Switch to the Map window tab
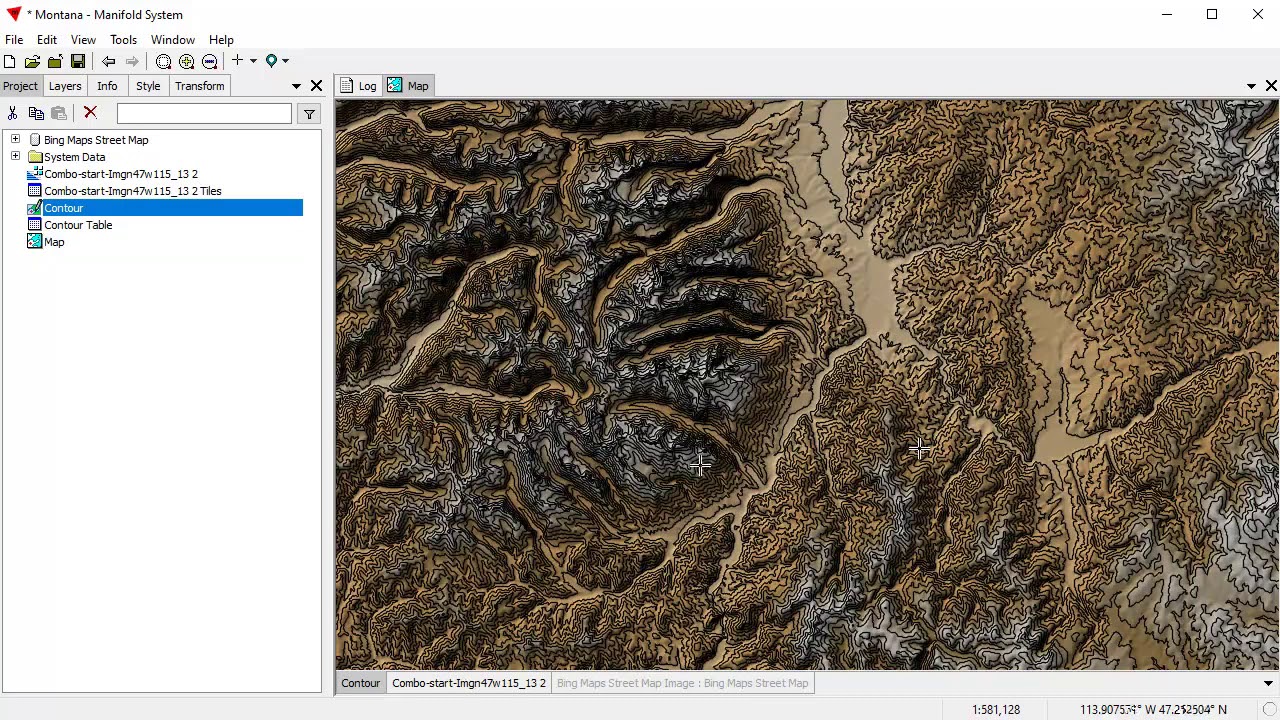 click(408, 86)
